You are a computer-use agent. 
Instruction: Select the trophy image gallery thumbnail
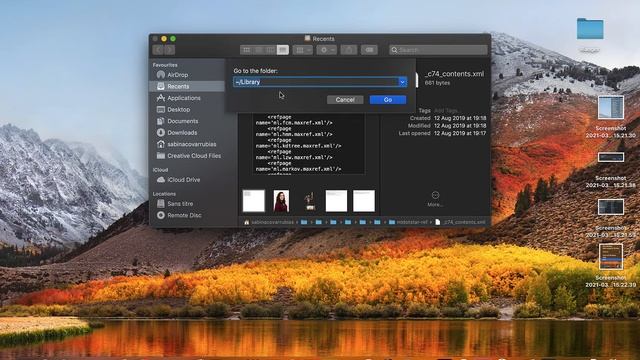(310, 201)
